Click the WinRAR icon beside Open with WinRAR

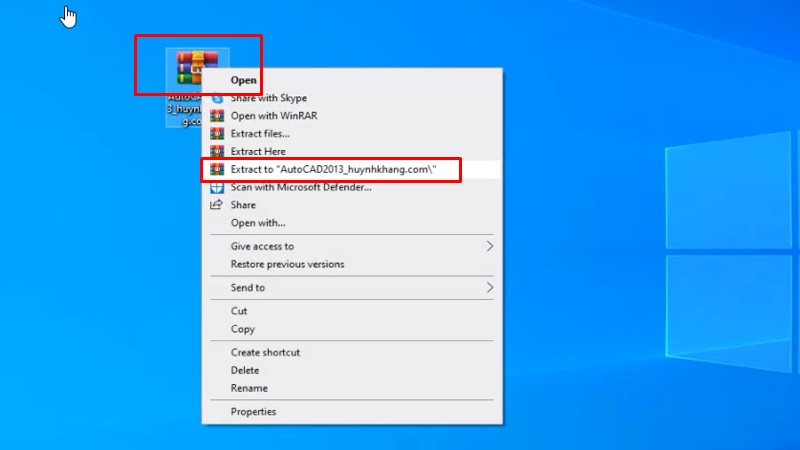pyautogui.click(x=216, y=116)
